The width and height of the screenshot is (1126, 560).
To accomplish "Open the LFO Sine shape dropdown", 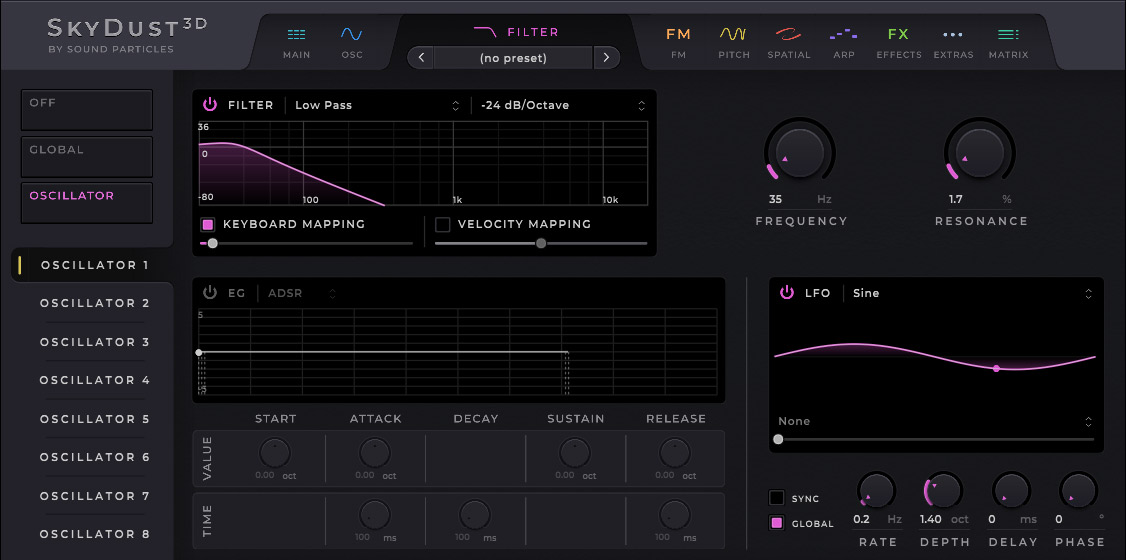I will point(970,294).
